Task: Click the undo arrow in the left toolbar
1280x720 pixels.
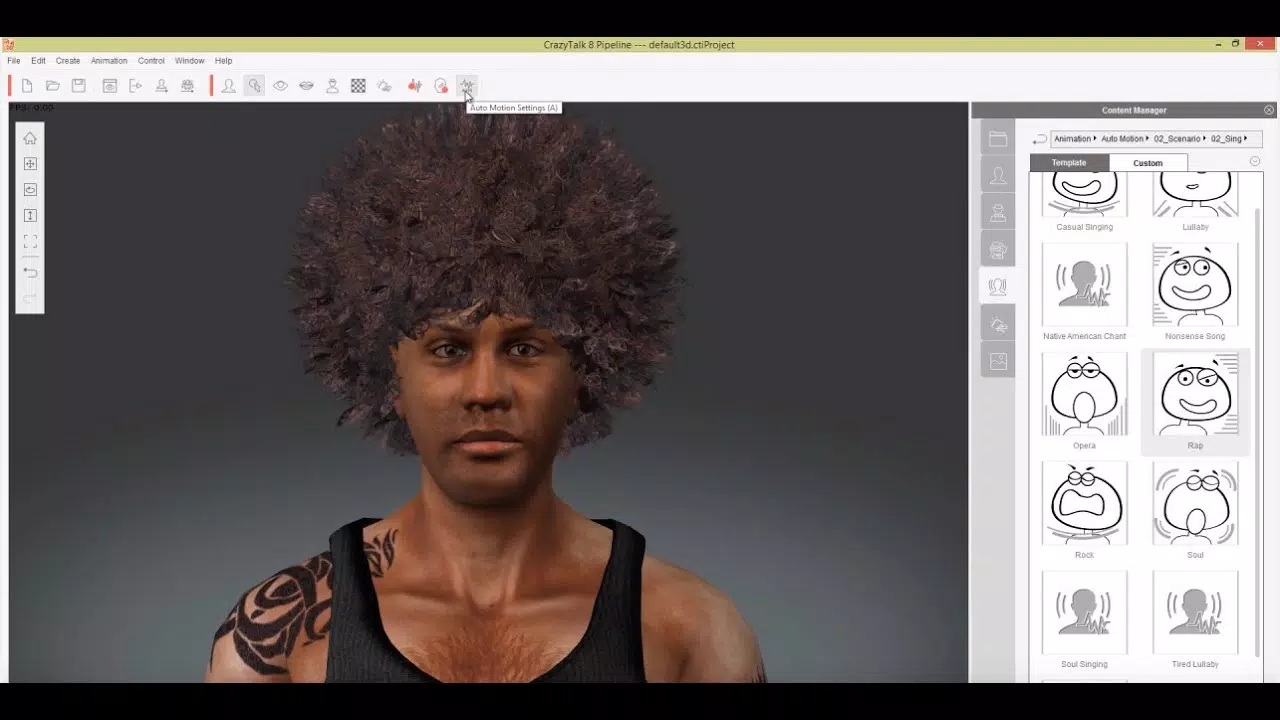Action: point(30,273)
